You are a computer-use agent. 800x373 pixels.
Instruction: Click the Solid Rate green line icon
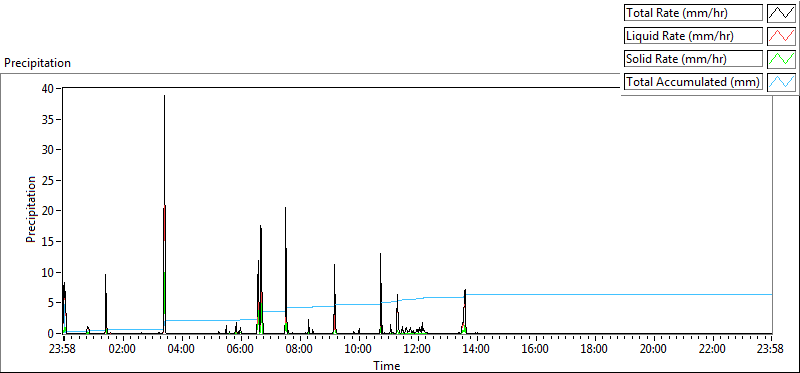(x=781, y=59)
